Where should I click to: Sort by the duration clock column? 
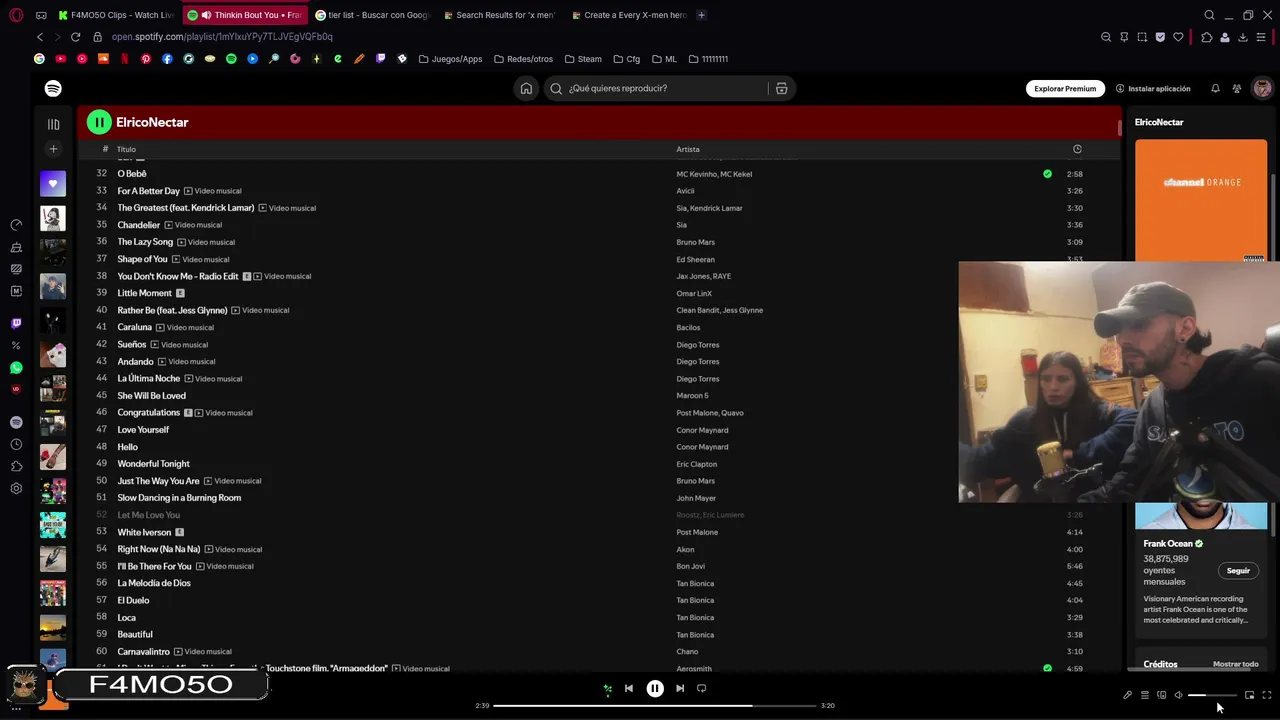(x=1077, y=149)
